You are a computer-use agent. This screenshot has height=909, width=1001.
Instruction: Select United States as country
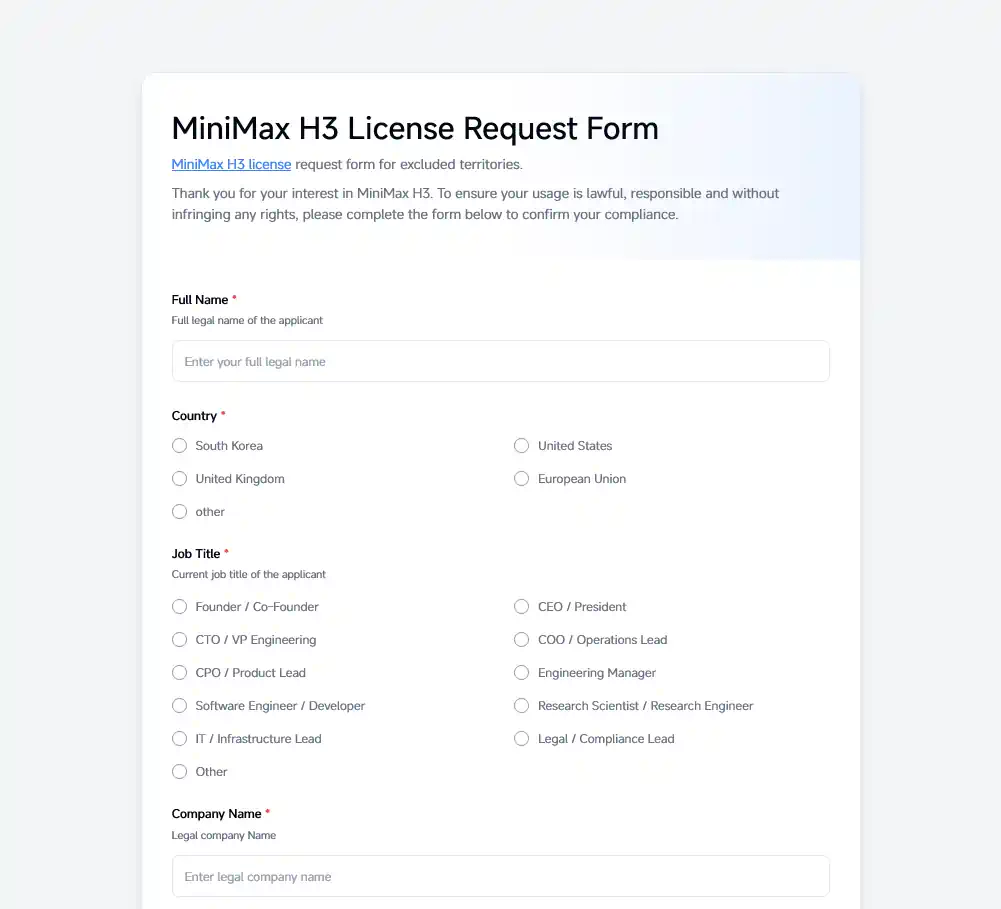click(522, 446)
